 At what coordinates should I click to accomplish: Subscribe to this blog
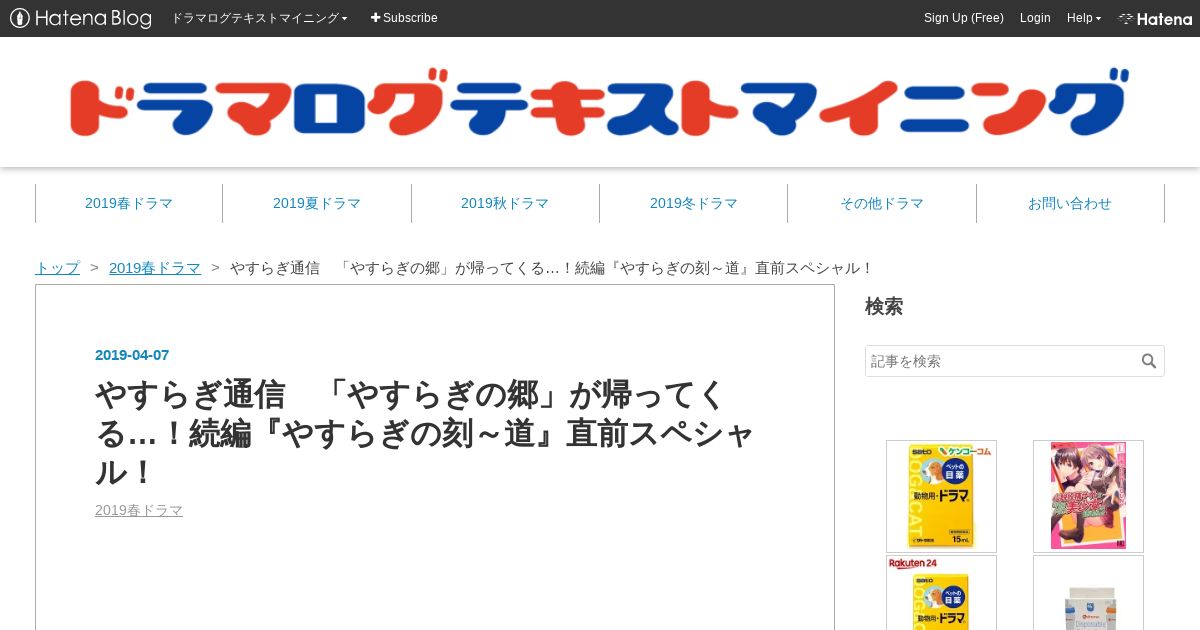click(x=404, y=18)
